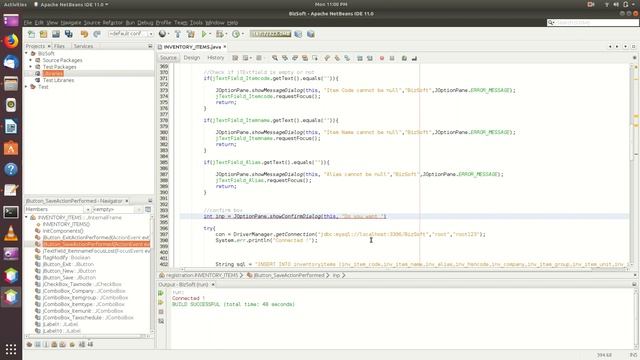
Task: Click the Undo arrow icon
Action: click(84, 34)
